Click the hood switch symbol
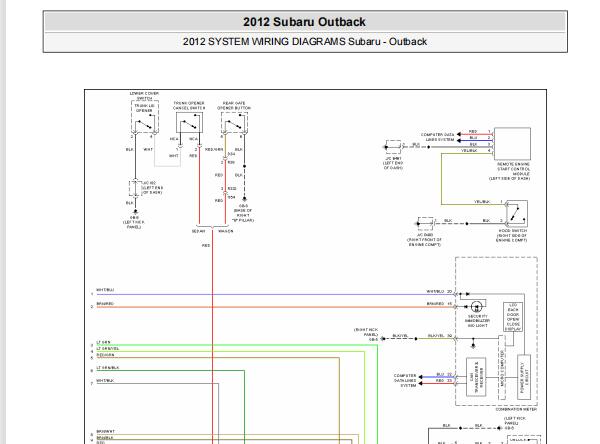 click(516, 214)
